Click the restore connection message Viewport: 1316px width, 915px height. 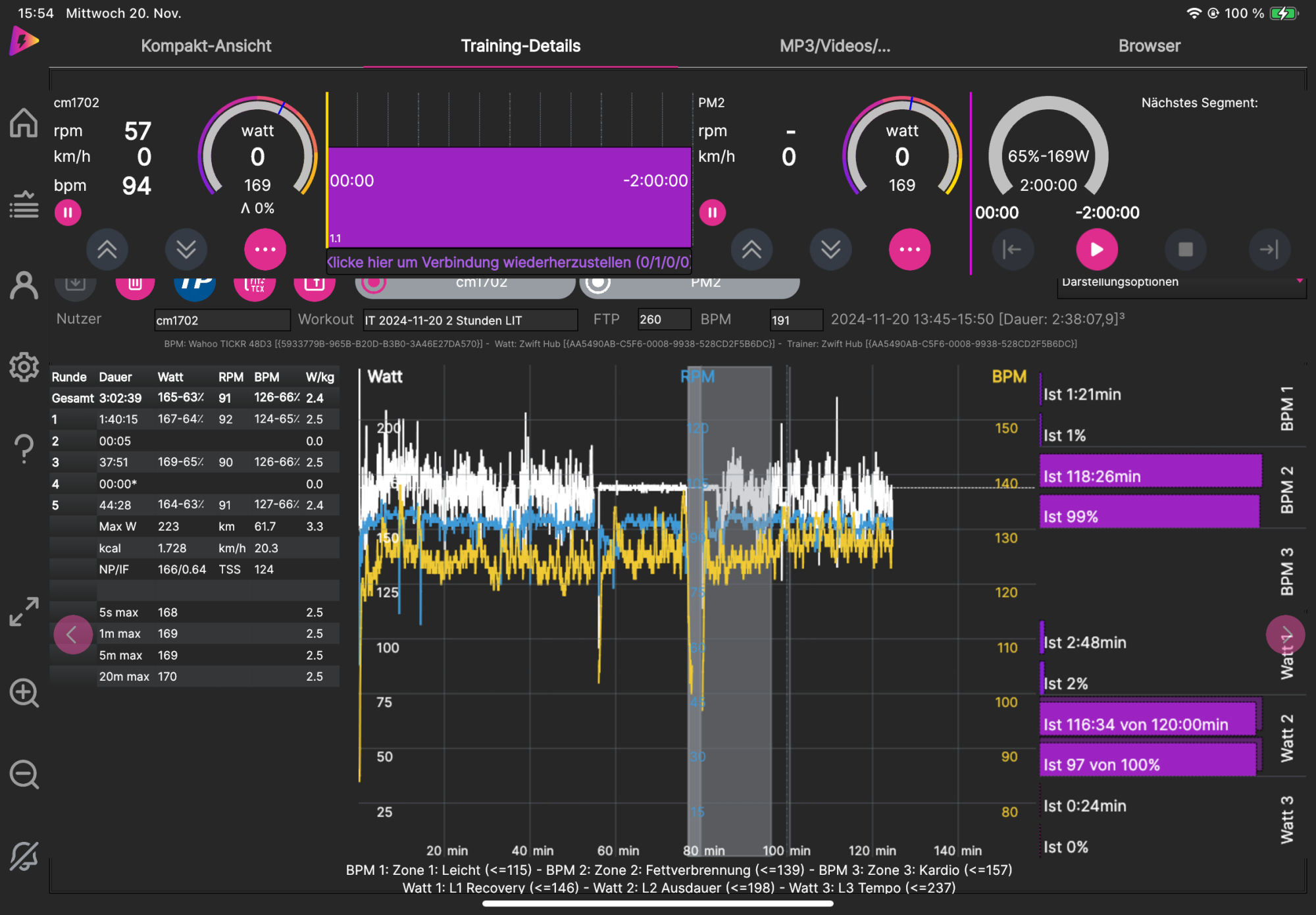(x=509, y=262)
